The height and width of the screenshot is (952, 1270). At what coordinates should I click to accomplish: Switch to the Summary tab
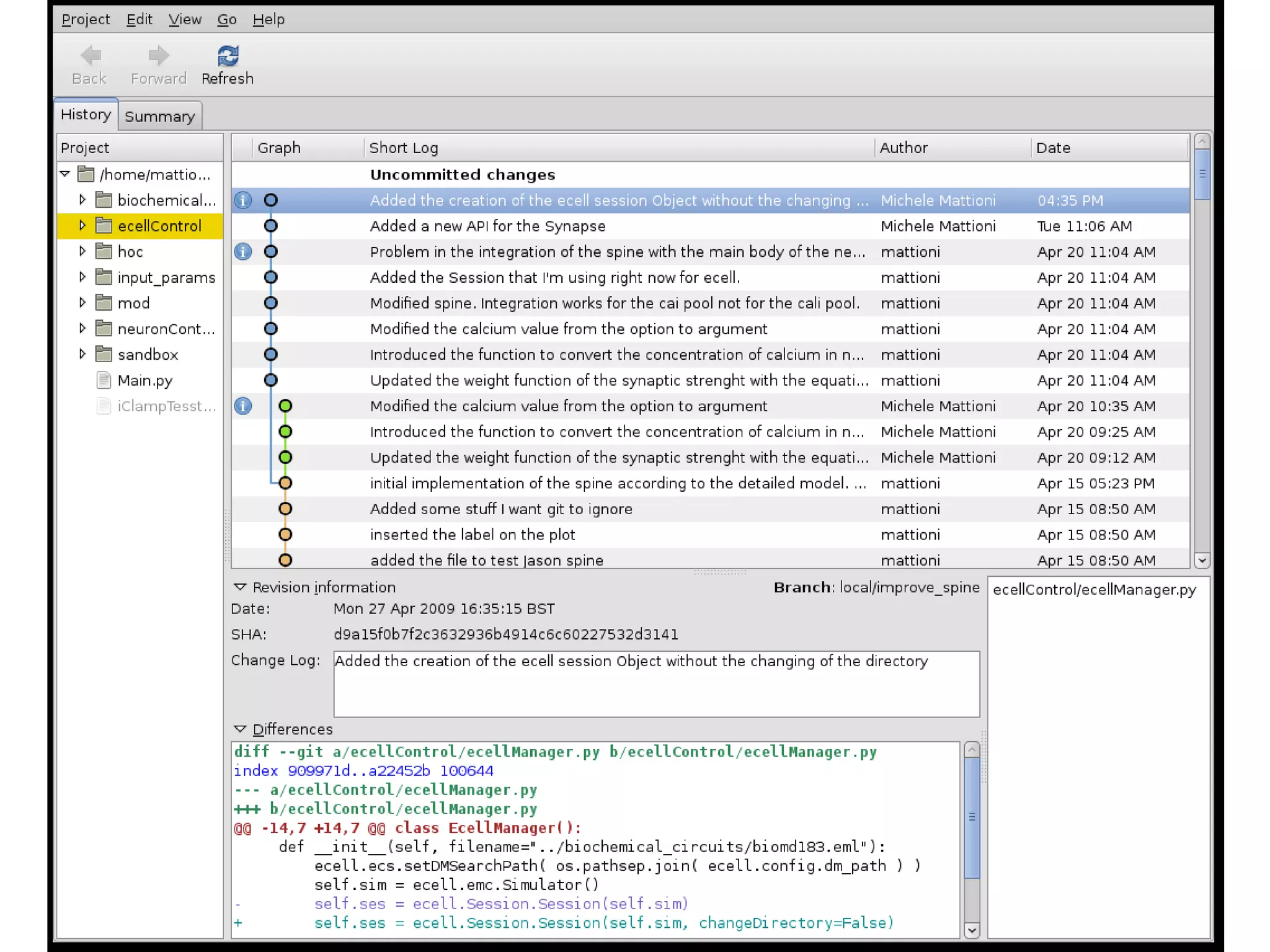159,117
